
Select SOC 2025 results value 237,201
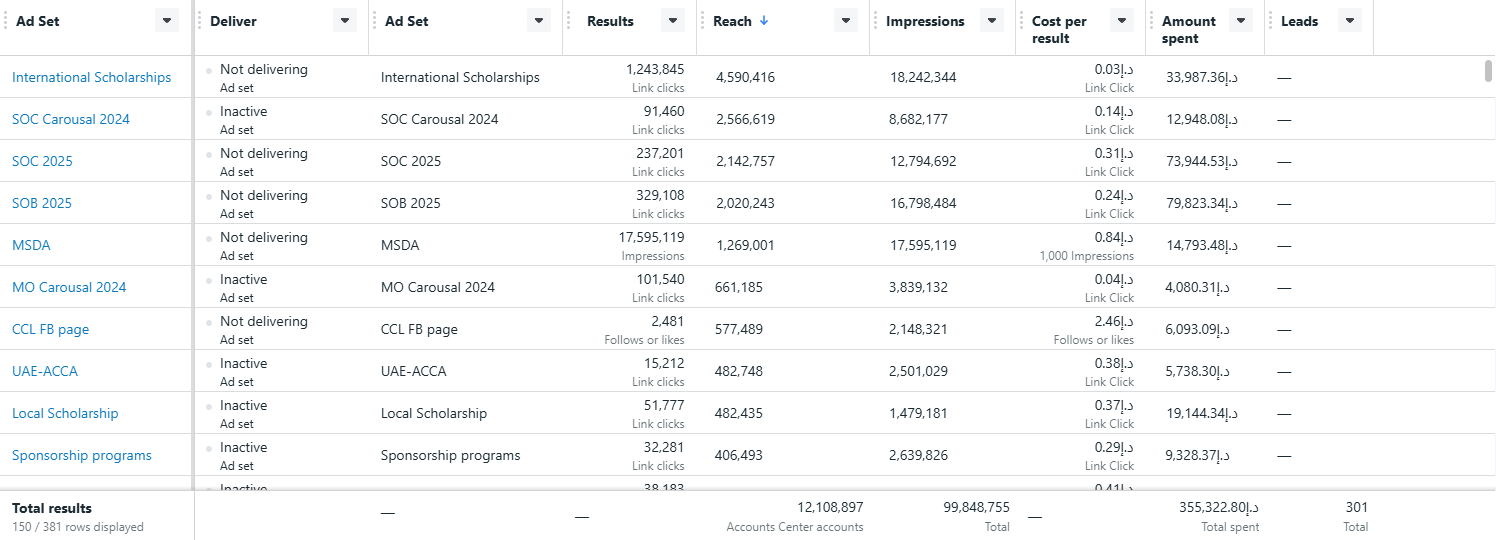point(660,153)
